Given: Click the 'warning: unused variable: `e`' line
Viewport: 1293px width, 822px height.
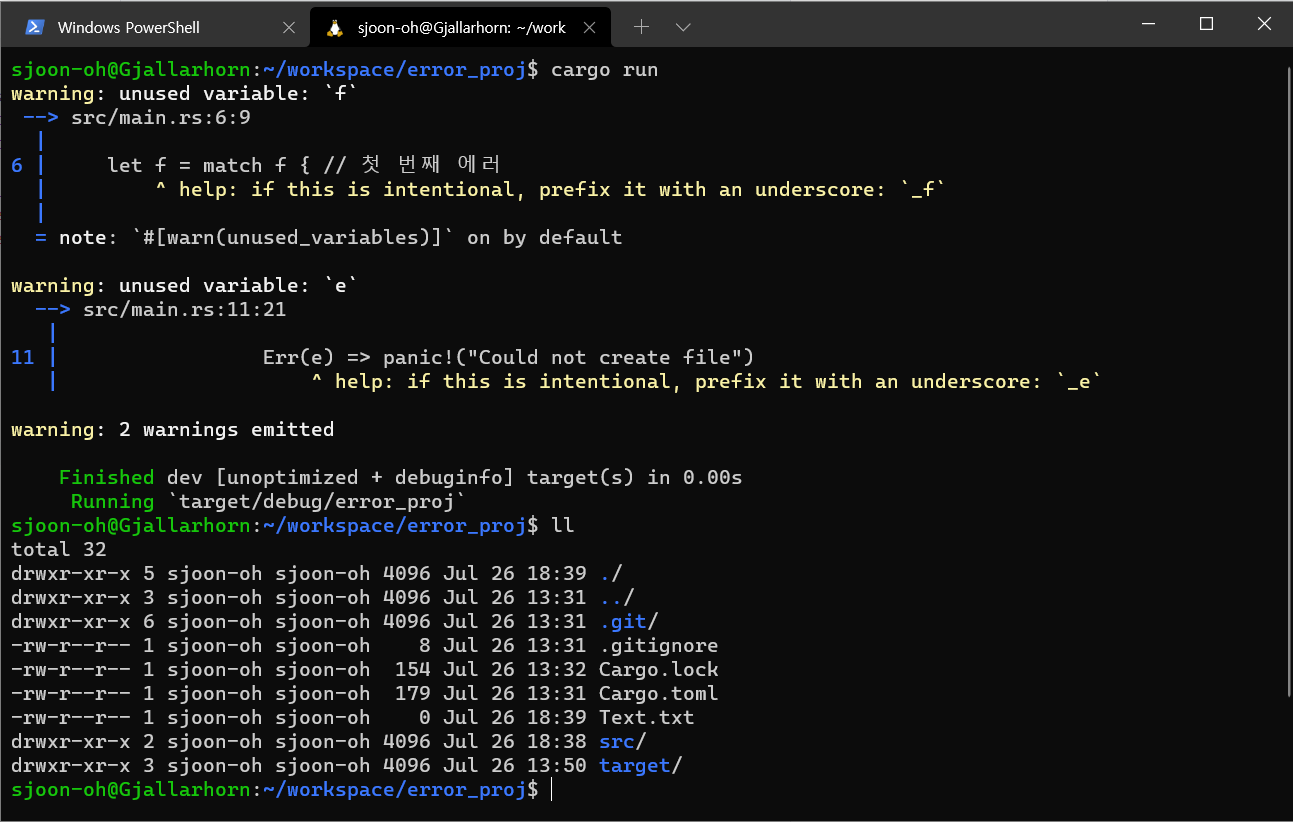Looking at the screenshot, I should [185, 285].
